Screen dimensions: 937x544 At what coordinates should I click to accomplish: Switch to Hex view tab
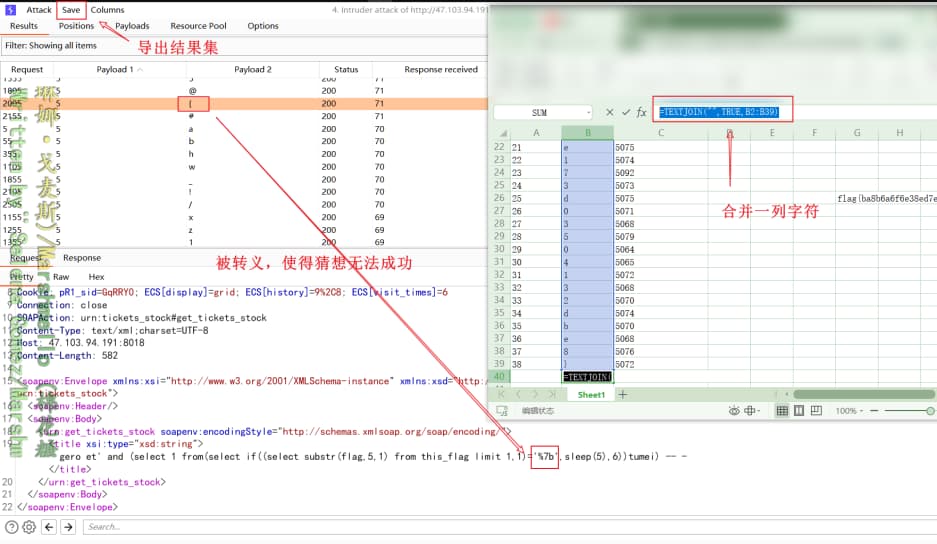pyautogui.click(x=96, y=277)
